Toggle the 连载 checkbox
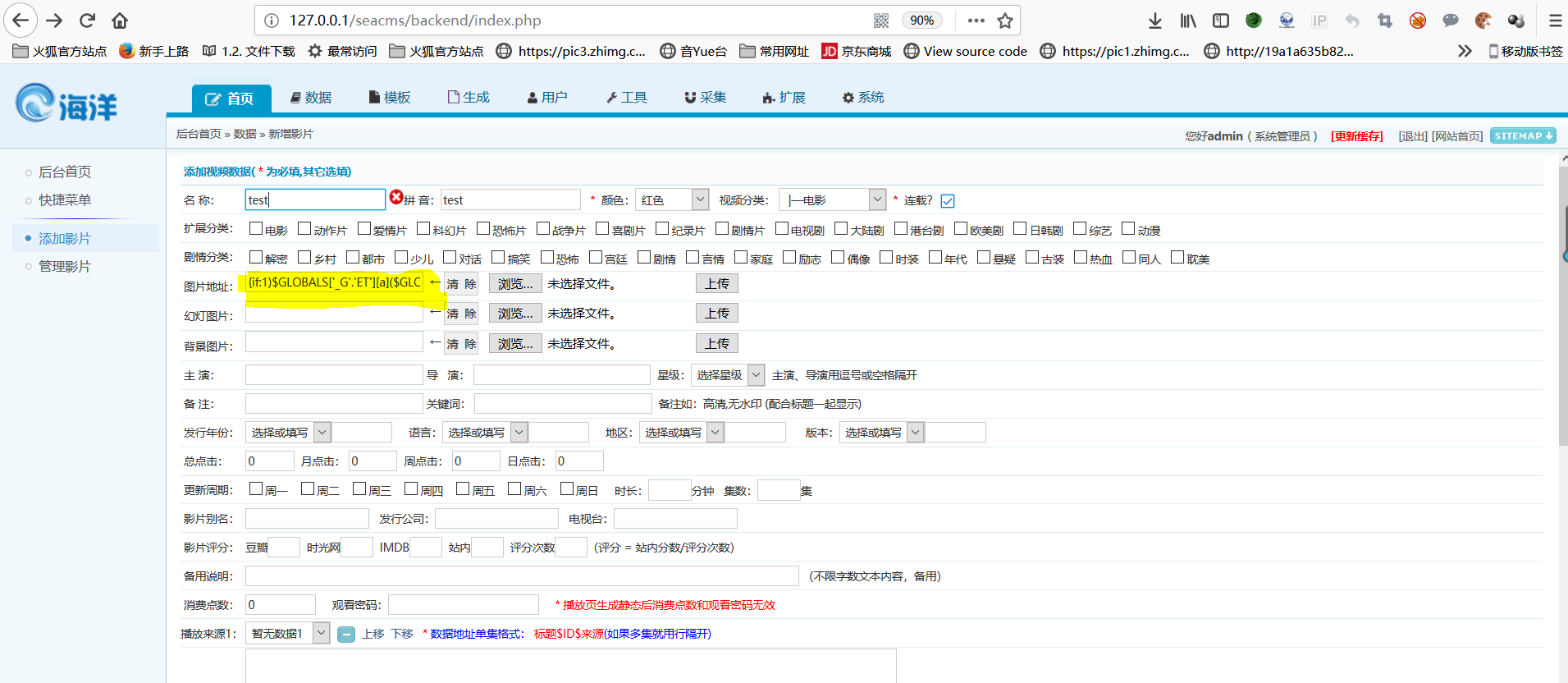The image size is (1568, 683). tap(948, 201)
